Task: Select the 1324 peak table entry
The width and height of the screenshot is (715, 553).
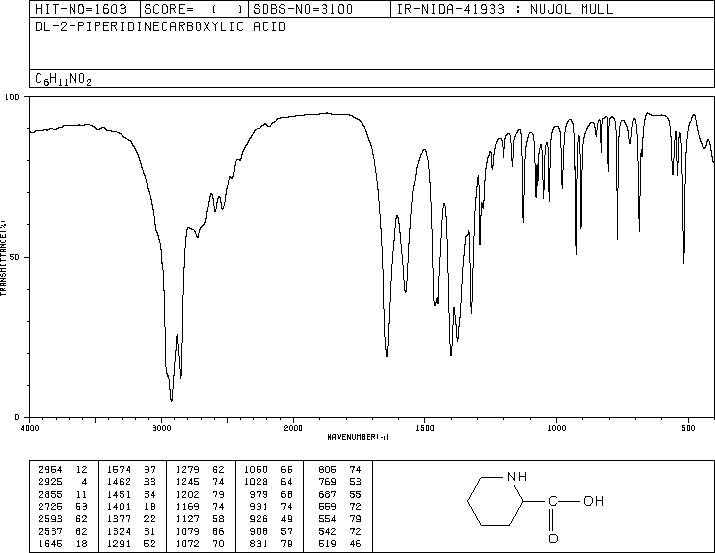Action: click(132, 532)
